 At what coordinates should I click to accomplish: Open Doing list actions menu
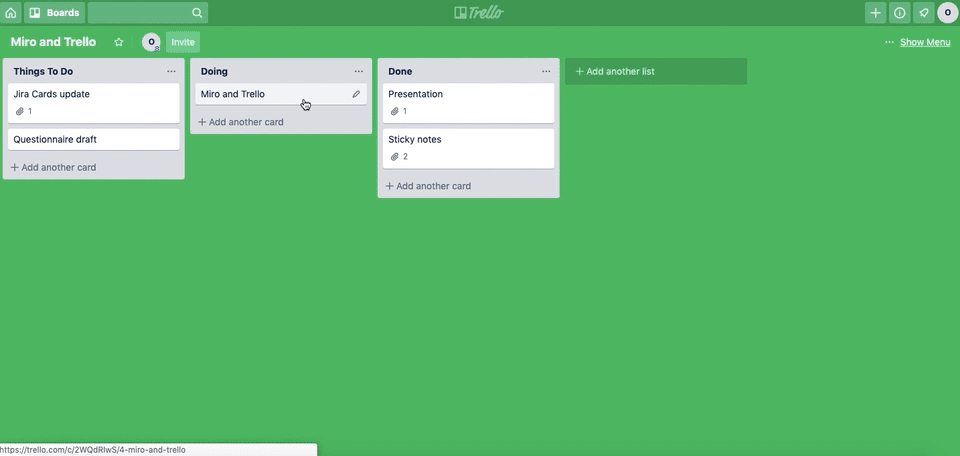(x=359, y=72)
